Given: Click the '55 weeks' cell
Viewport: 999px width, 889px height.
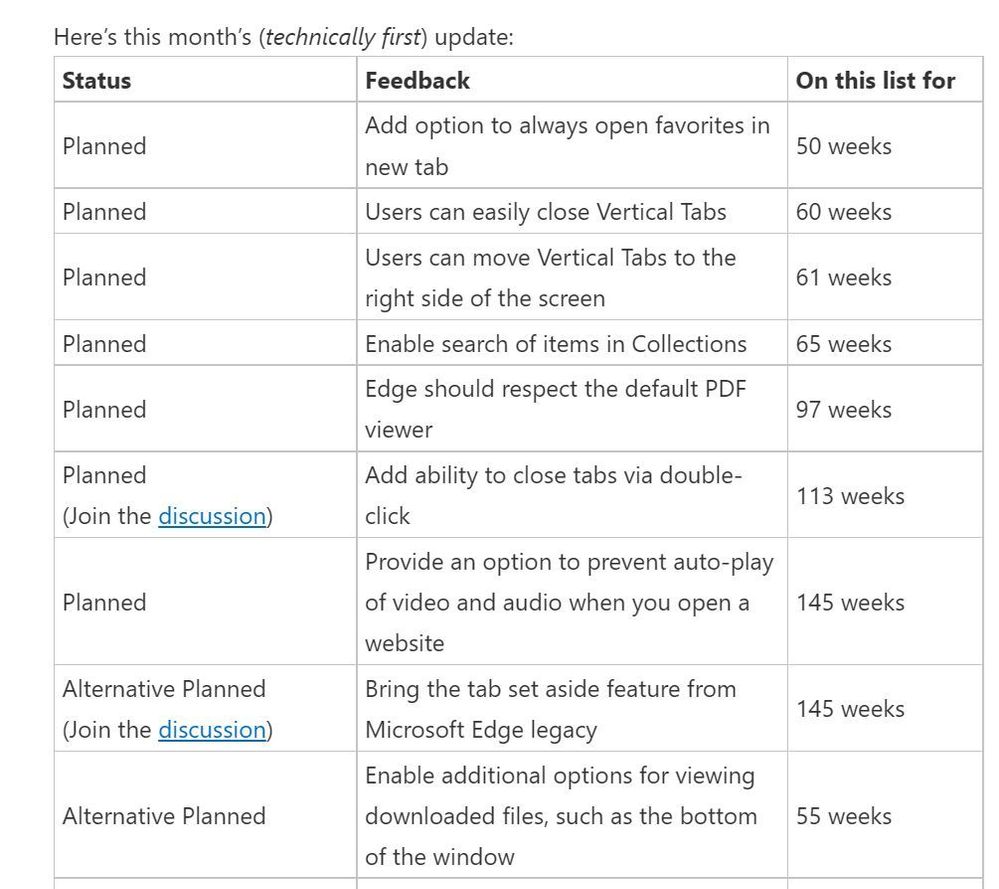Looking at the screenshot, I should (843, 816).
